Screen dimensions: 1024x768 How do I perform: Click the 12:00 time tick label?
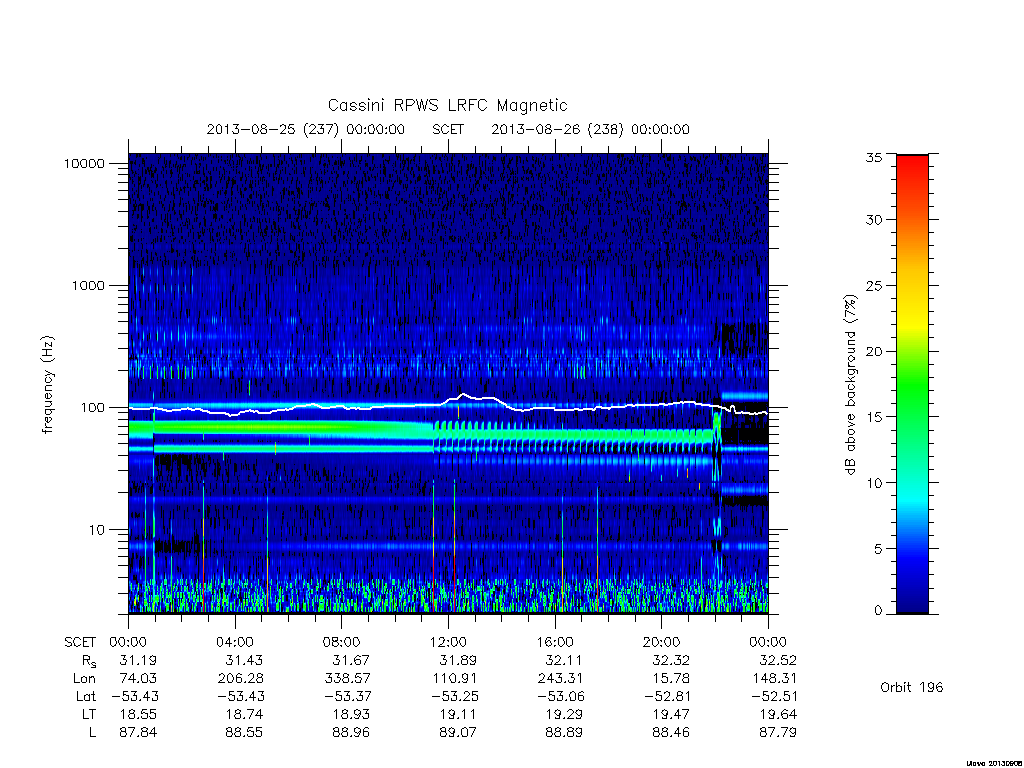(x=448, y=642)
